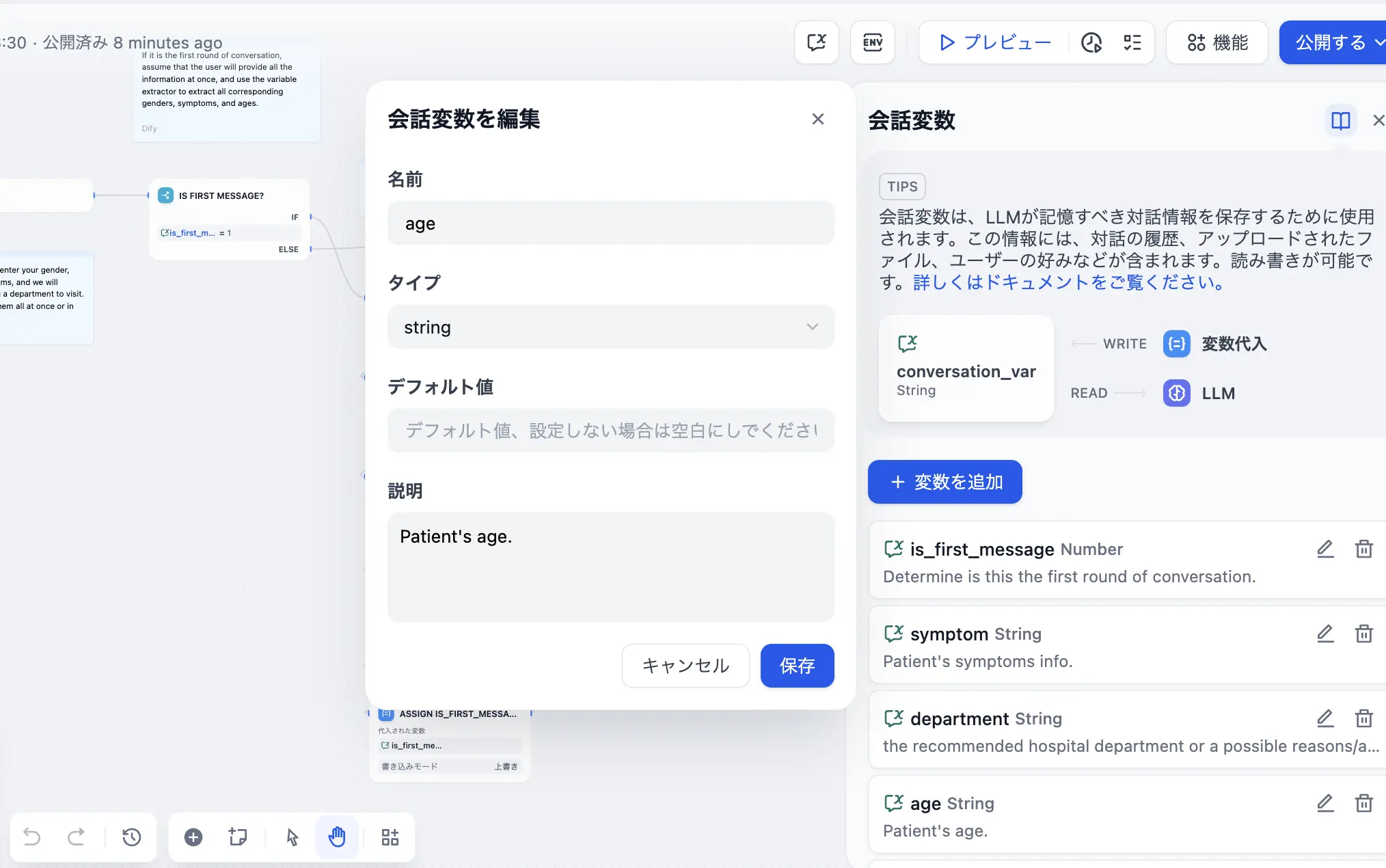Image resolution: width=1386 pixels, height=868 pixels.
Task: Select the department String row
Action: click(x=1128, y=730)
